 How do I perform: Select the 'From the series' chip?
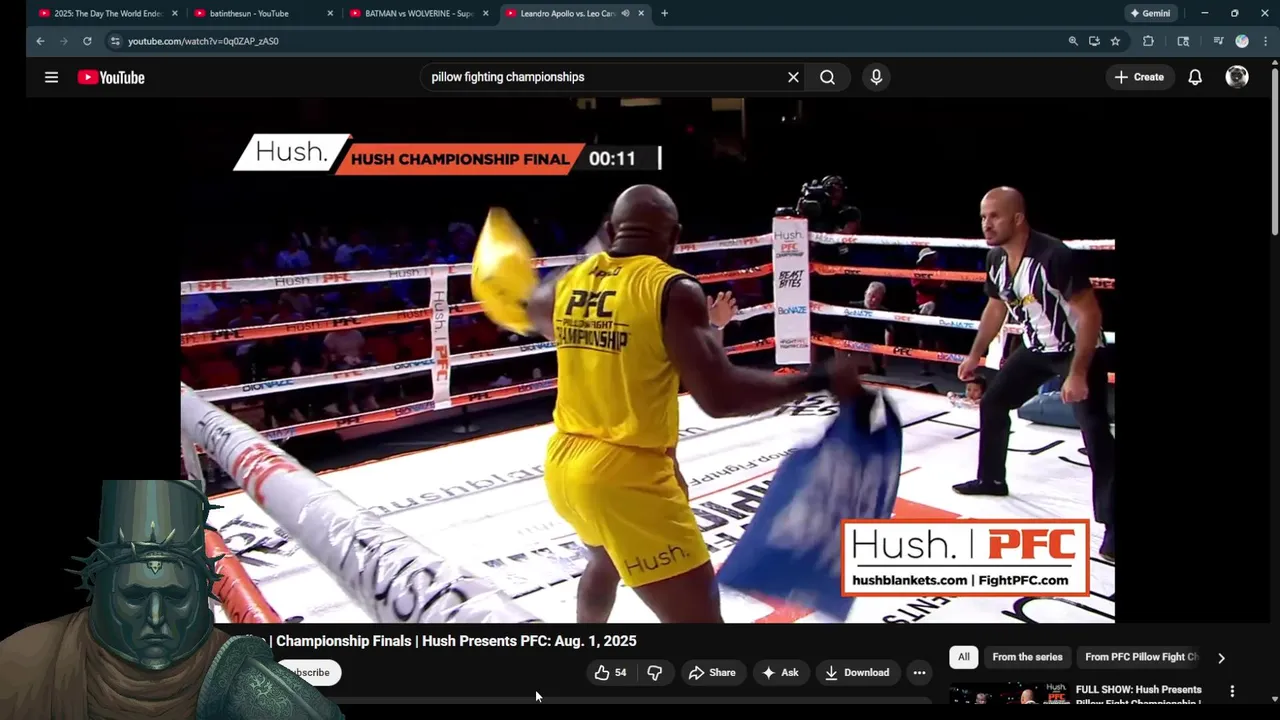1027,657
